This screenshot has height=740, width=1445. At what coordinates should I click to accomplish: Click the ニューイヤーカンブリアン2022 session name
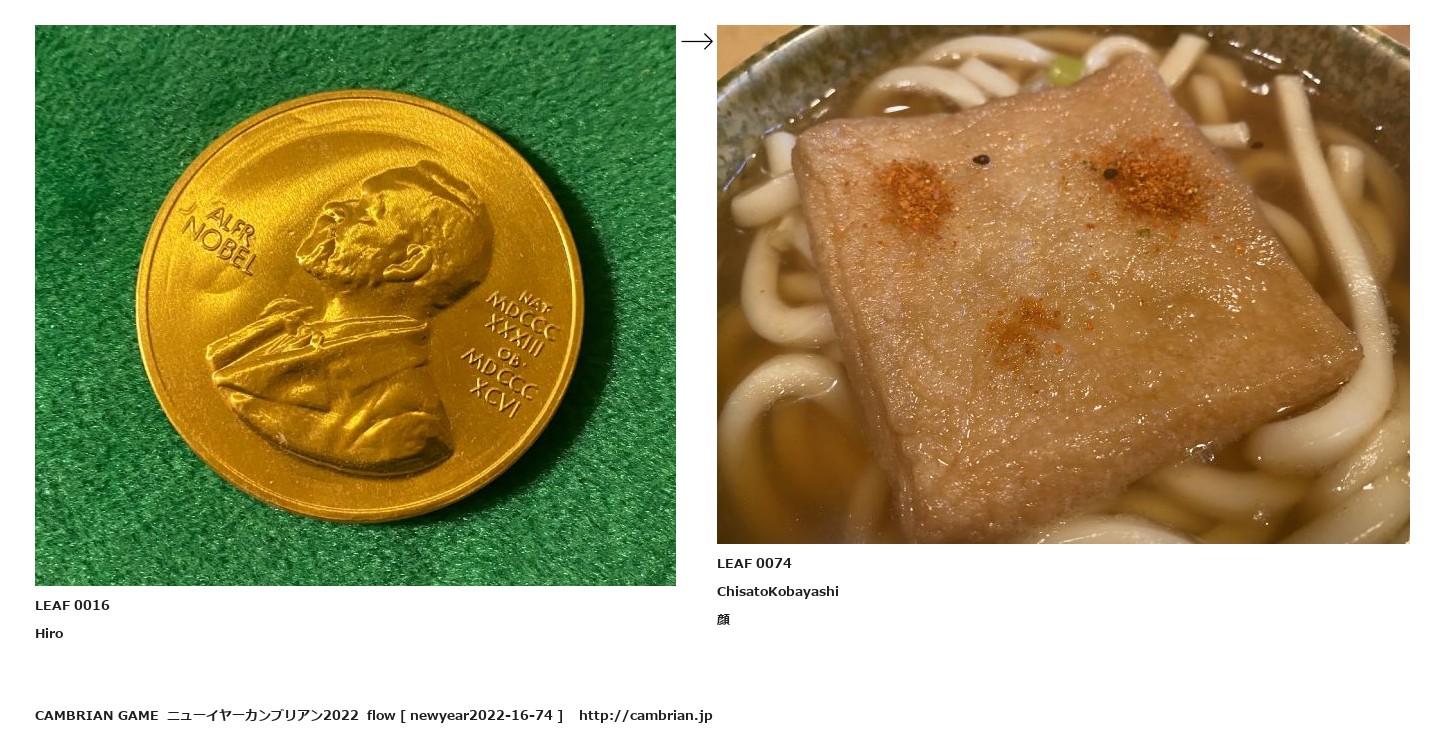click(x=263, y=715)
